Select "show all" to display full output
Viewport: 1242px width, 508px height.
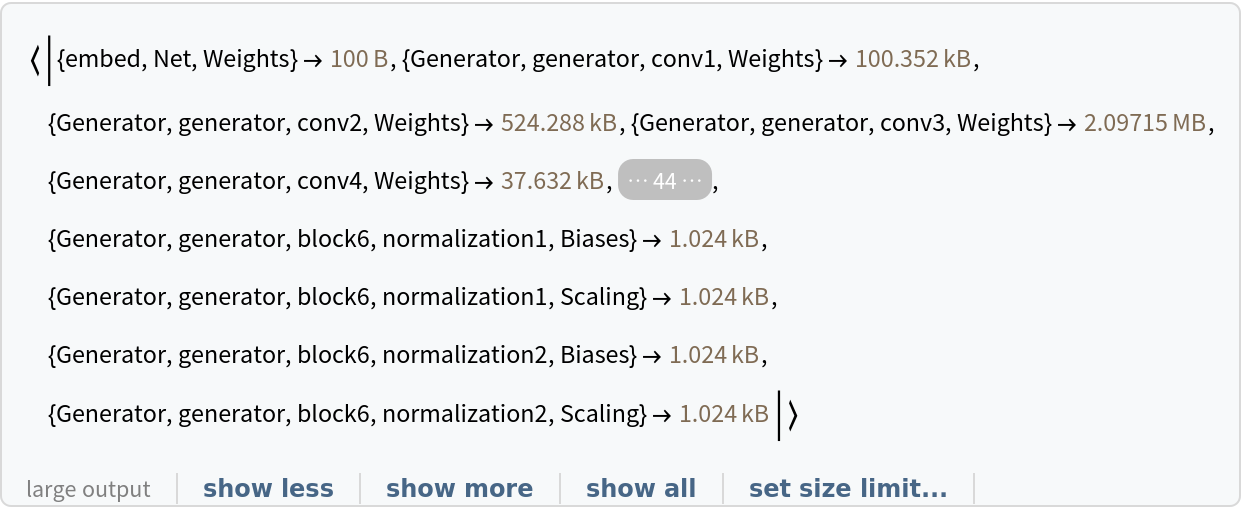pyautogui.click(x=641, y=489)
